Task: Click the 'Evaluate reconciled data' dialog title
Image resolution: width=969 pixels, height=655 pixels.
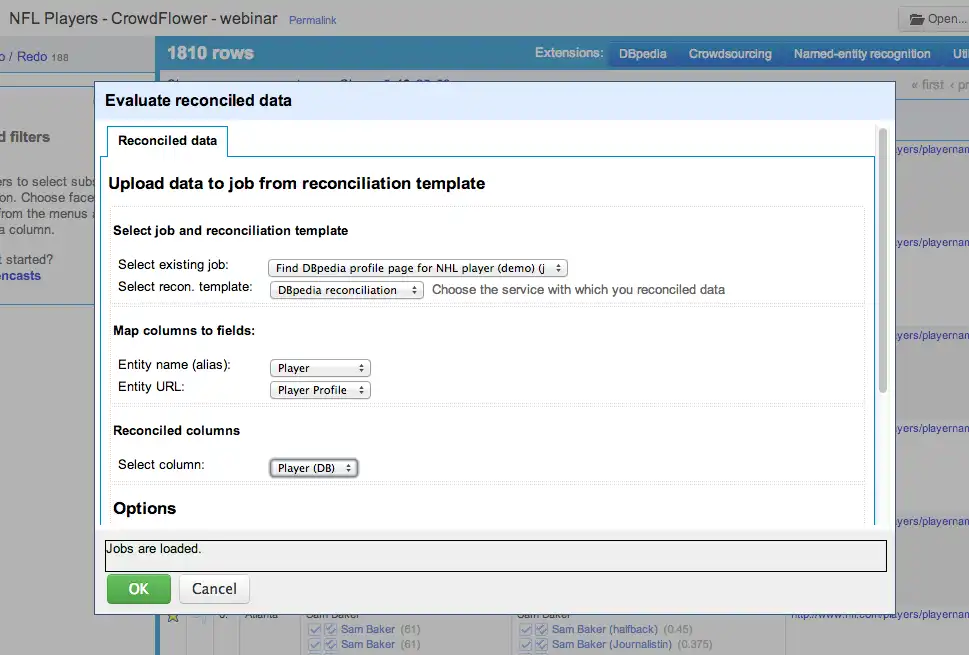Action: click(x=198, y=101)
